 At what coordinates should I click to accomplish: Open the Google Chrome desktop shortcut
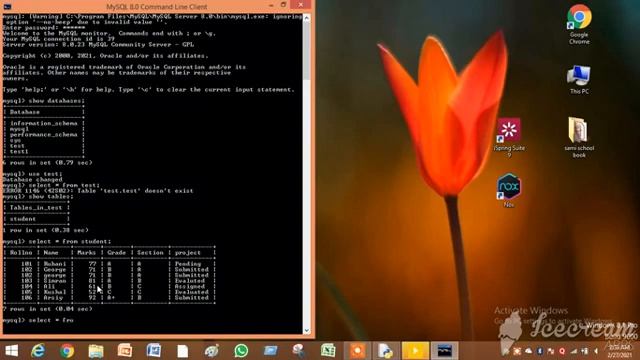pyautogui.click(x=579, y=24)
